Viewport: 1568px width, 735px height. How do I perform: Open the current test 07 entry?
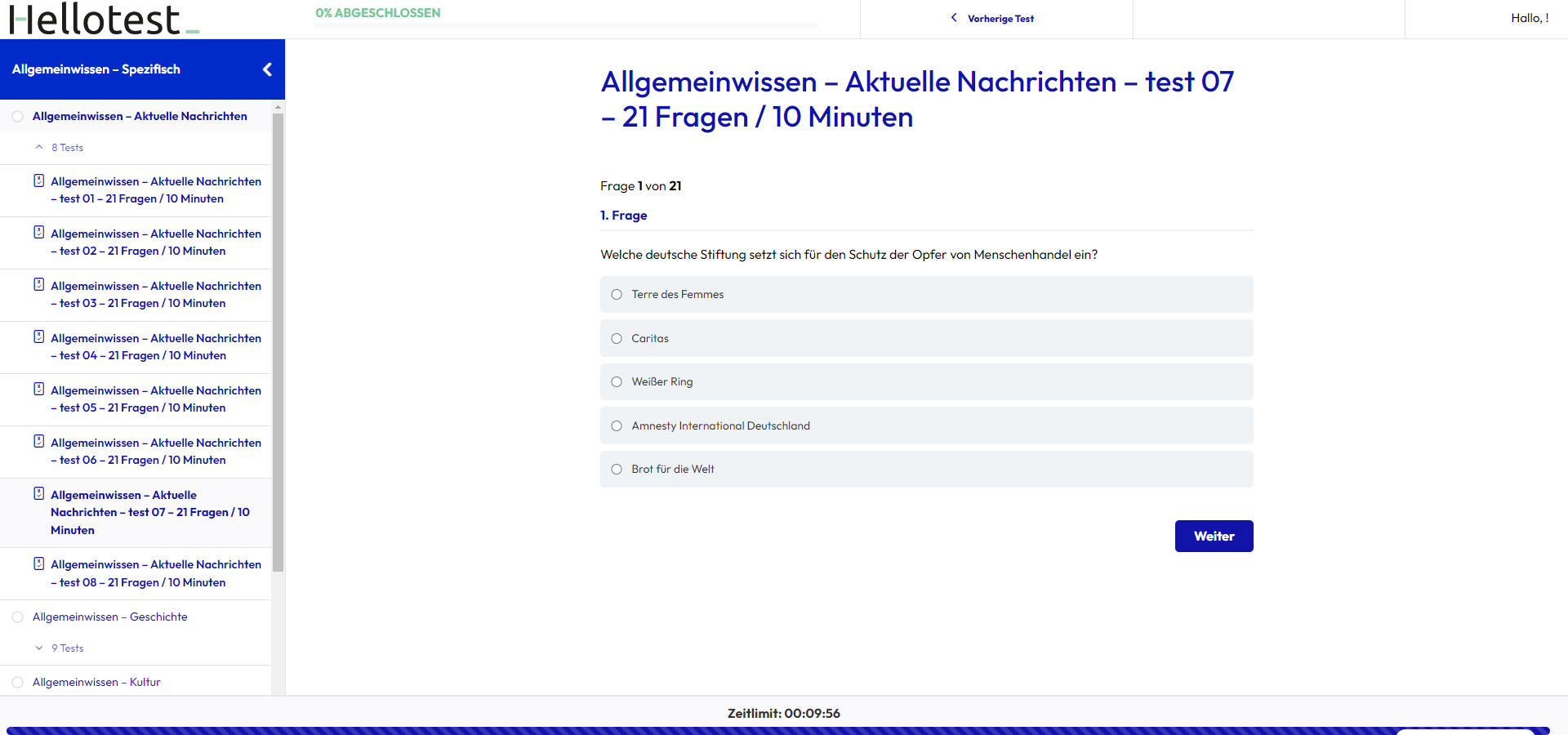[150, 513]
